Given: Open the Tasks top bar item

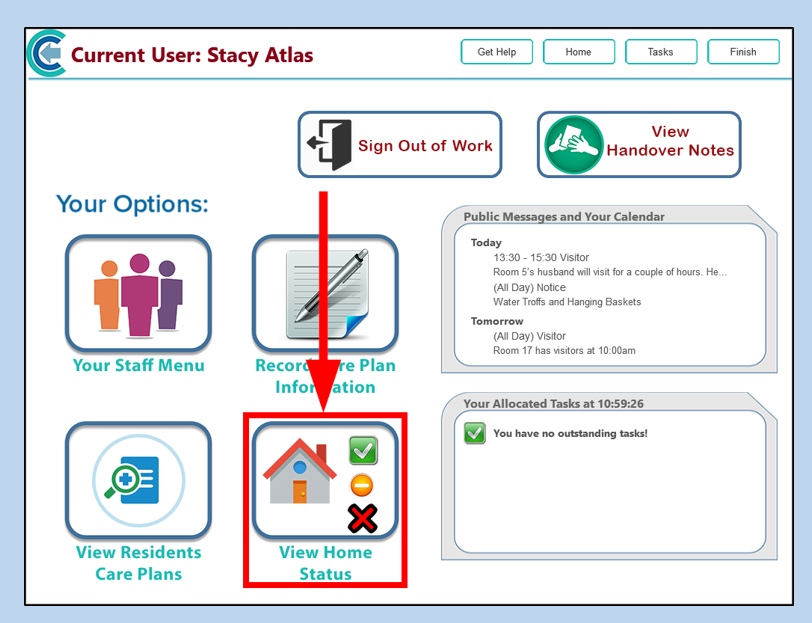Looking at the screenshot, I should 660,52.
